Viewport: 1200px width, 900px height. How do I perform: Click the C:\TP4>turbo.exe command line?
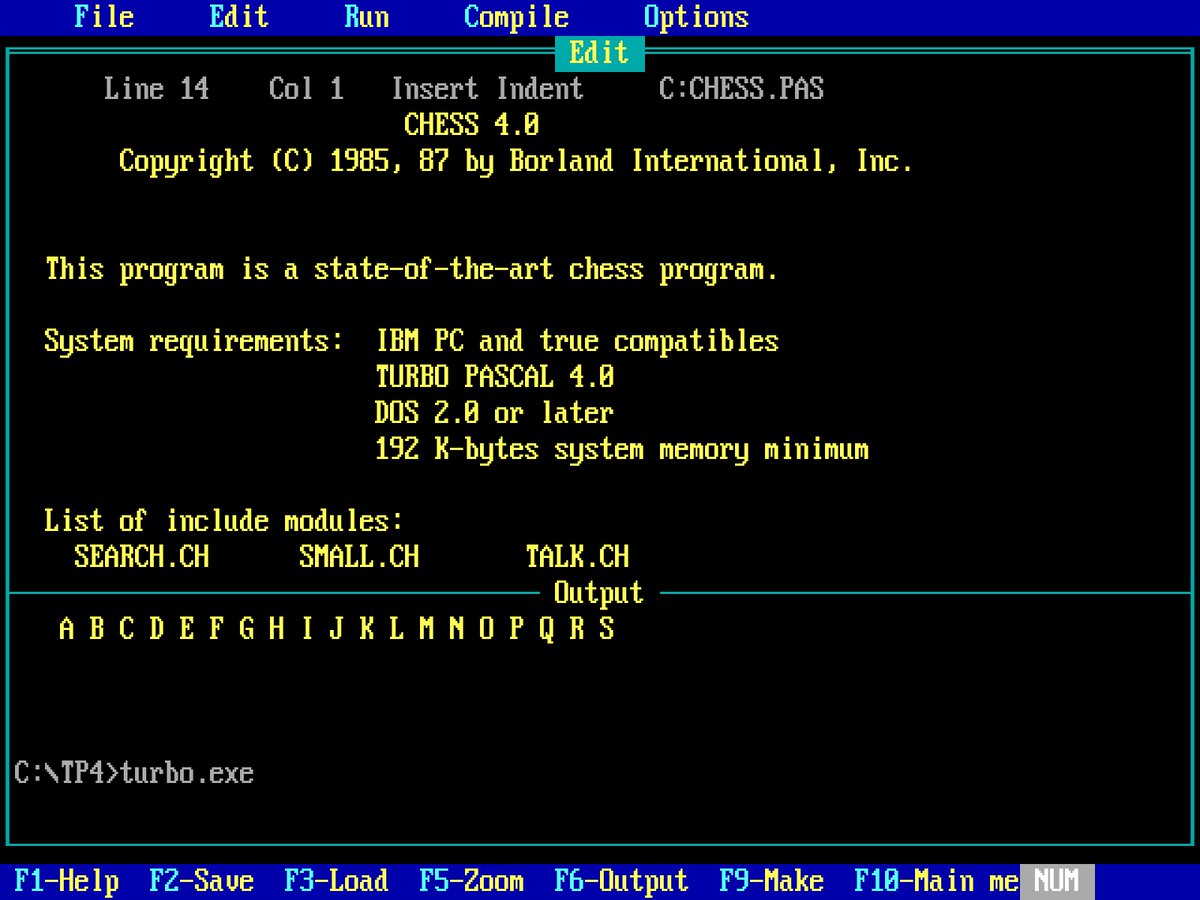coord(134,773)
